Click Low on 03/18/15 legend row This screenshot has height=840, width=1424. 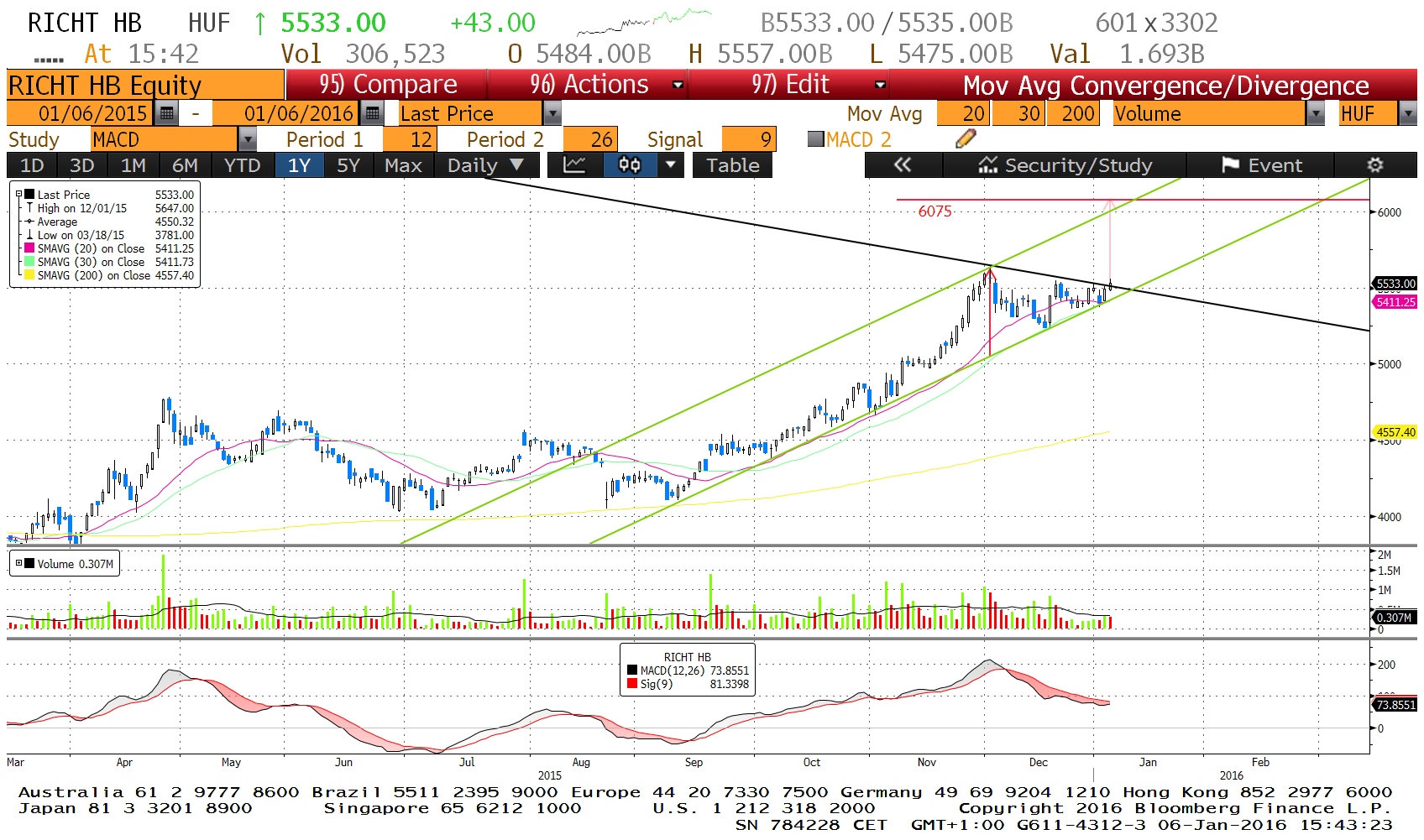(110, 235)
